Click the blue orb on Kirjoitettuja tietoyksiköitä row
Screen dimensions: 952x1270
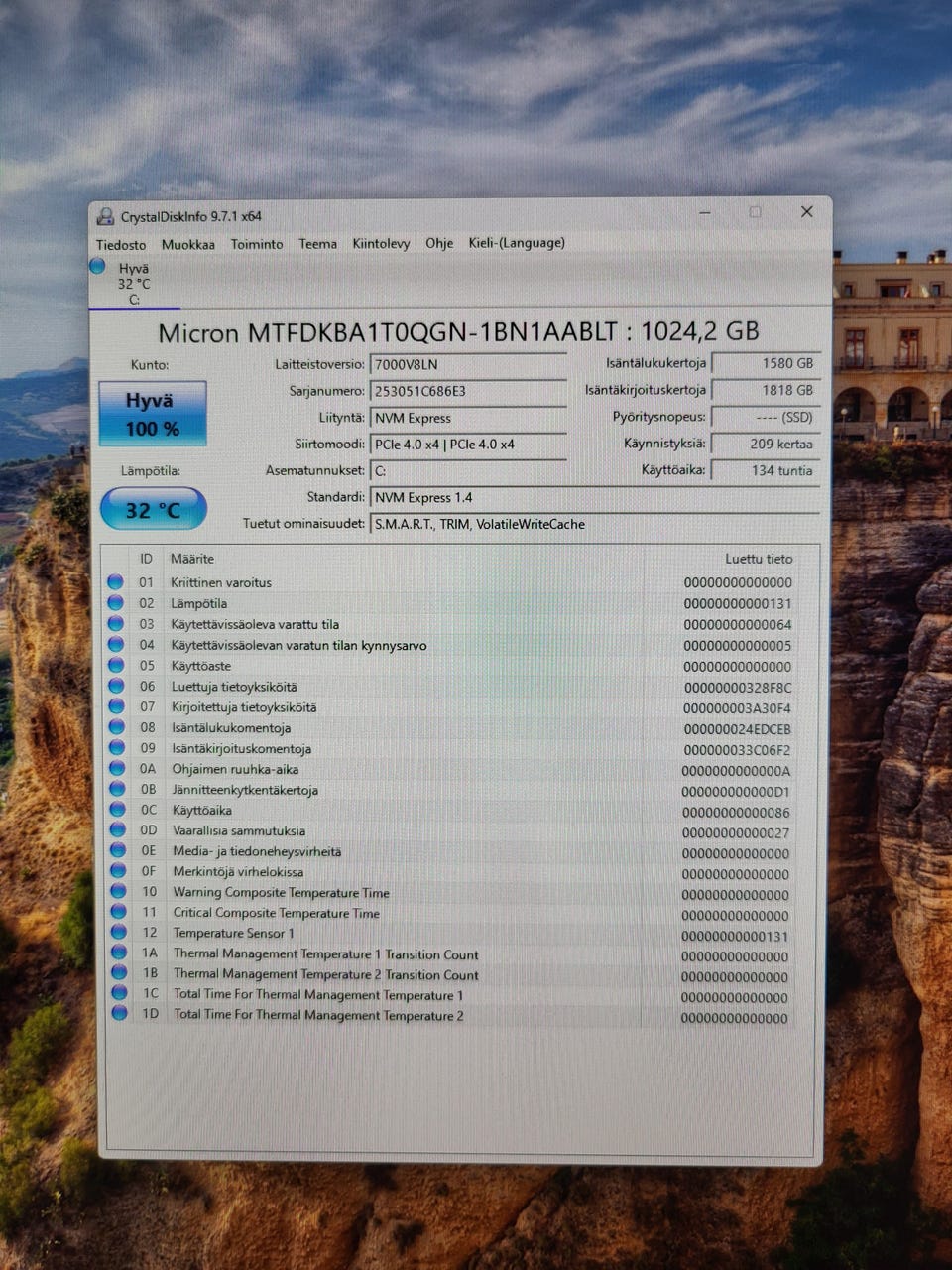117,707
